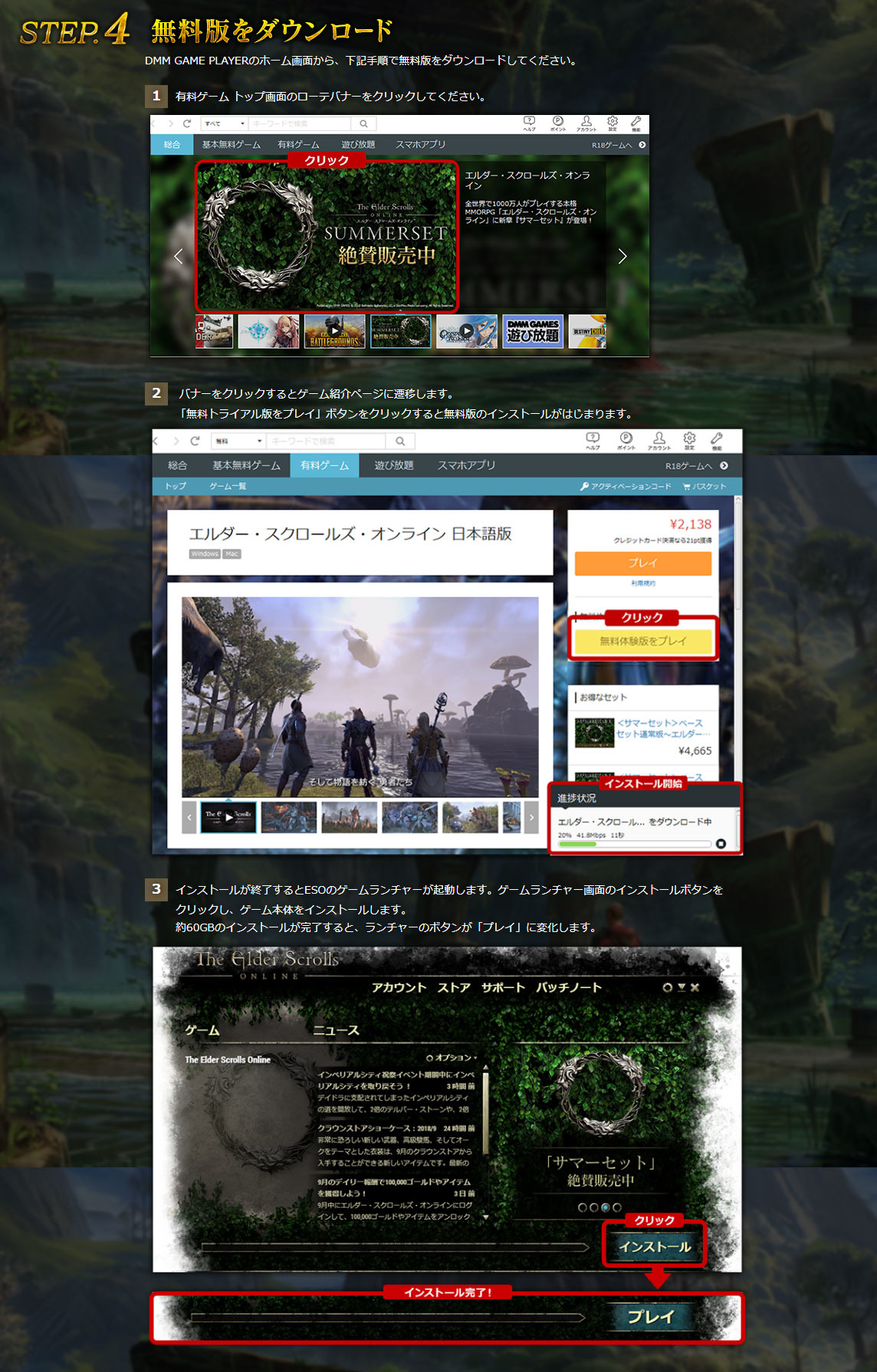Click the ゲーム一覧 sub-tab
Screen dimensions: 877x1372
228,486
